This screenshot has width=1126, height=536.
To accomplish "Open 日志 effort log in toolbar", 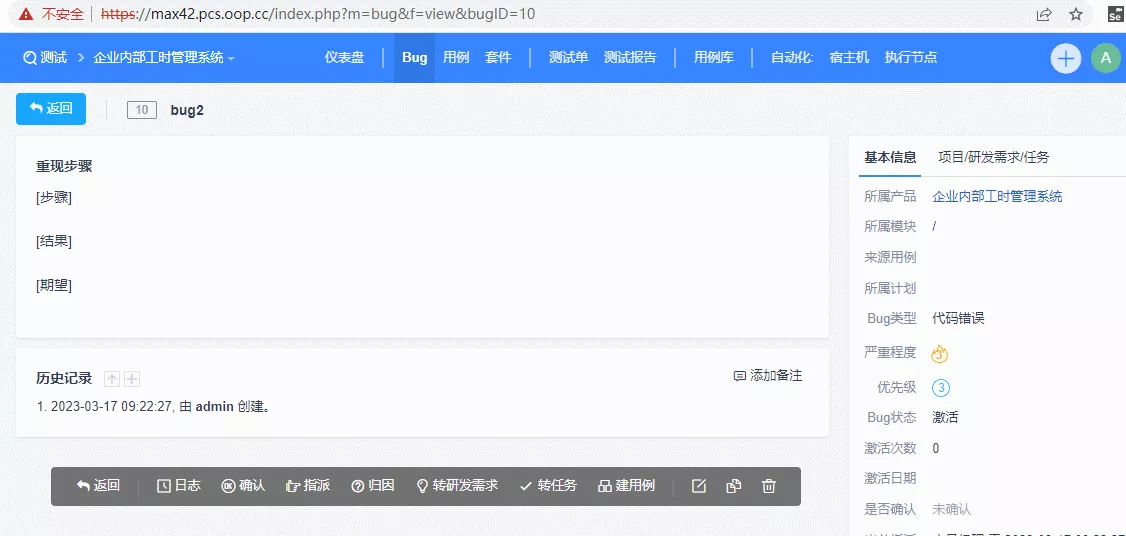I will [x=179, y=486].
